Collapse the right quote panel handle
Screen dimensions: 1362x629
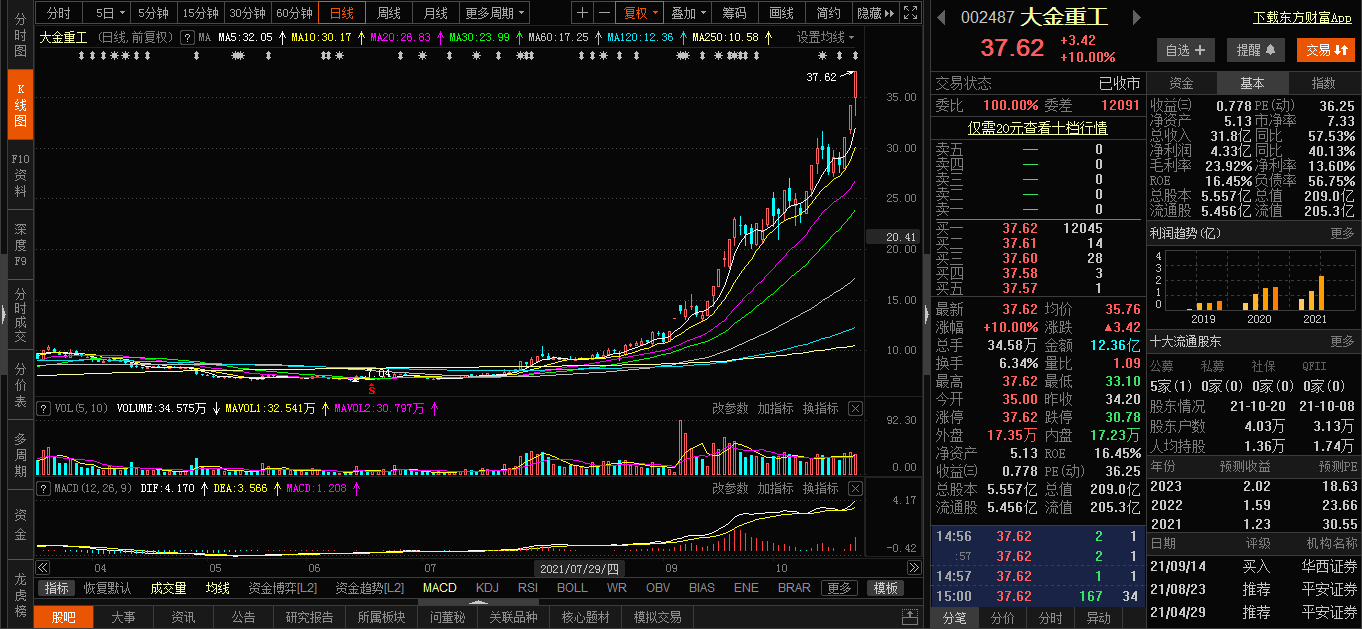pyautogui.click(x=926, y=314)
